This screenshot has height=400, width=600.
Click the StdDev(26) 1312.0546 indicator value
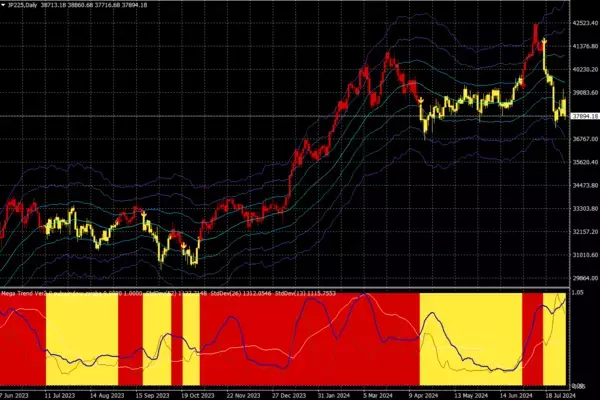241,294
